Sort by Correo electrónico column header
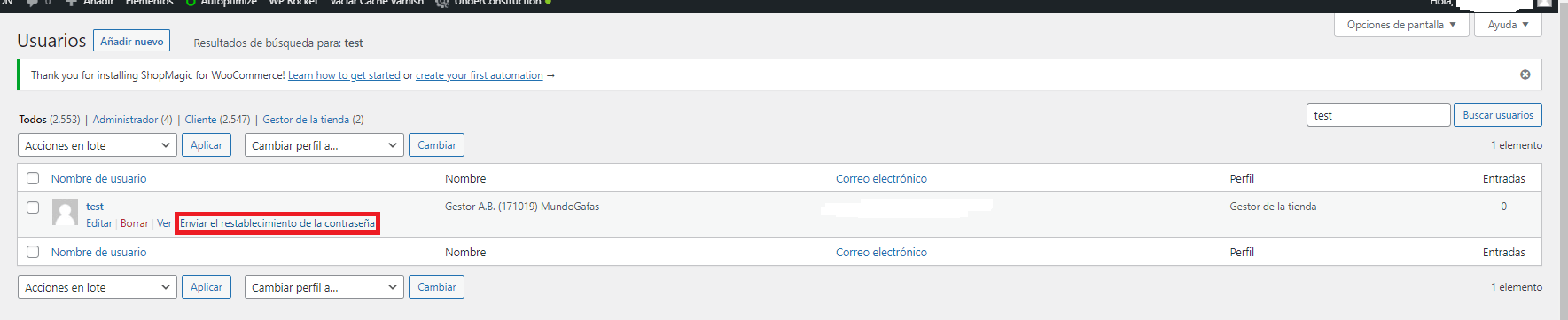Viewport: 1568px width, 320px height. click(881, 178)
